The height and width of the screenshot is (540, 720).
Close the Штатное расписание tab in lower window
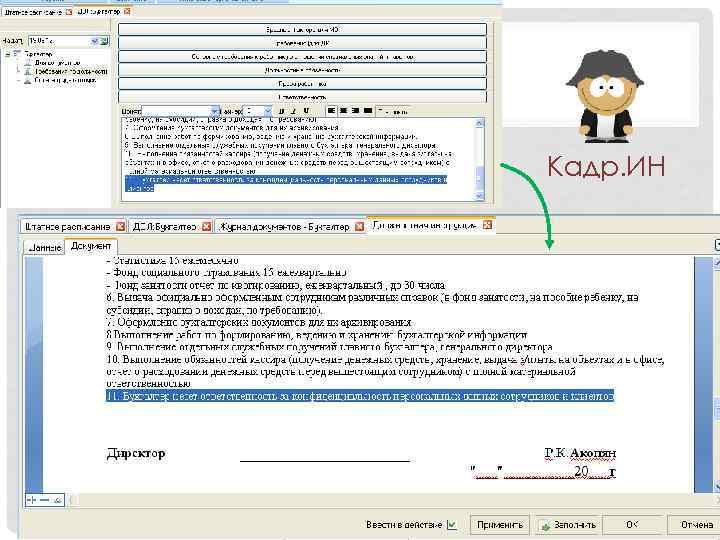pyautogui.click(x=120, y=226)
